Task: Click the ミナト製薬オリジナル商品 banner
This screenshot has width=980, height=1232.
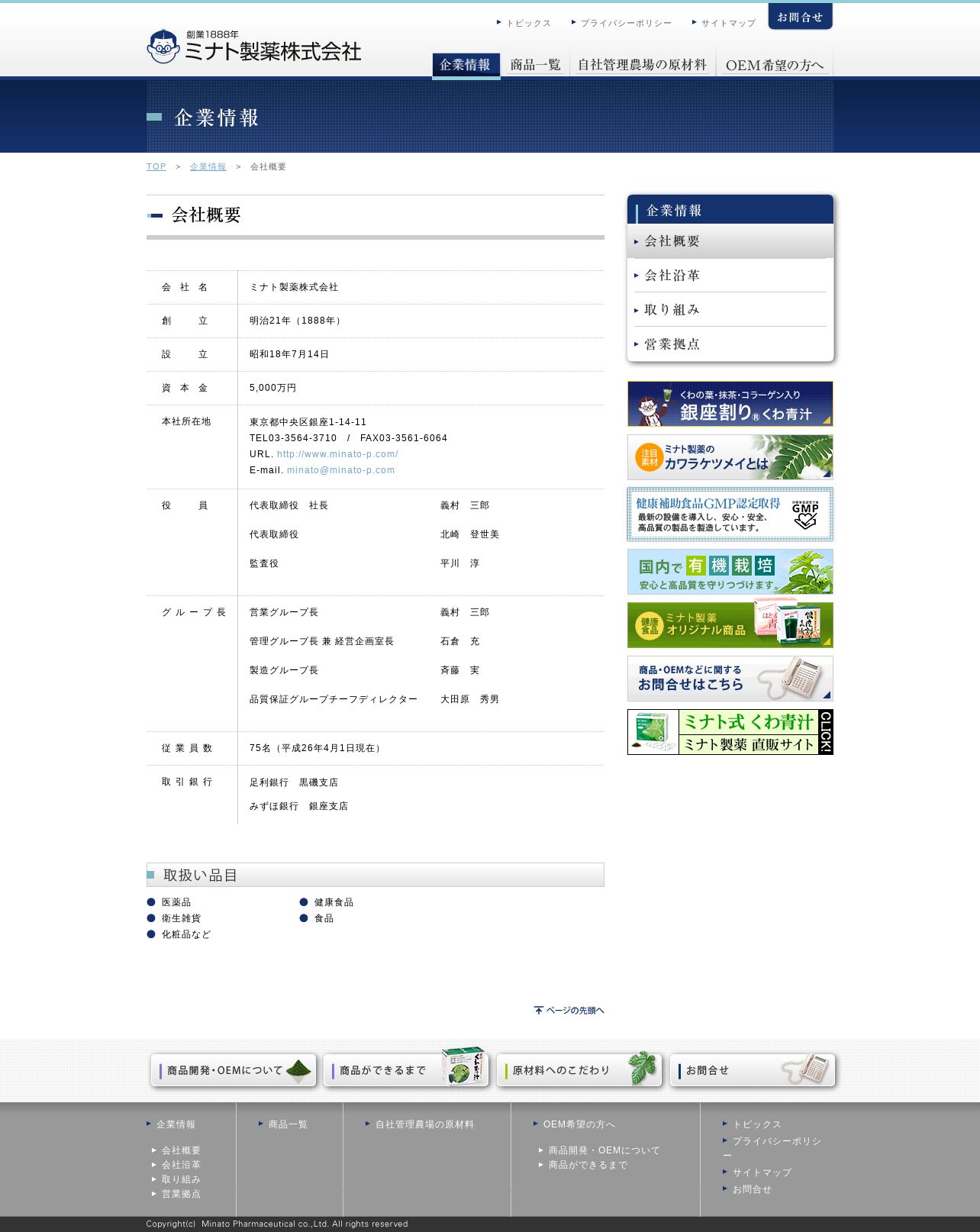Action: tap(730, 625)
